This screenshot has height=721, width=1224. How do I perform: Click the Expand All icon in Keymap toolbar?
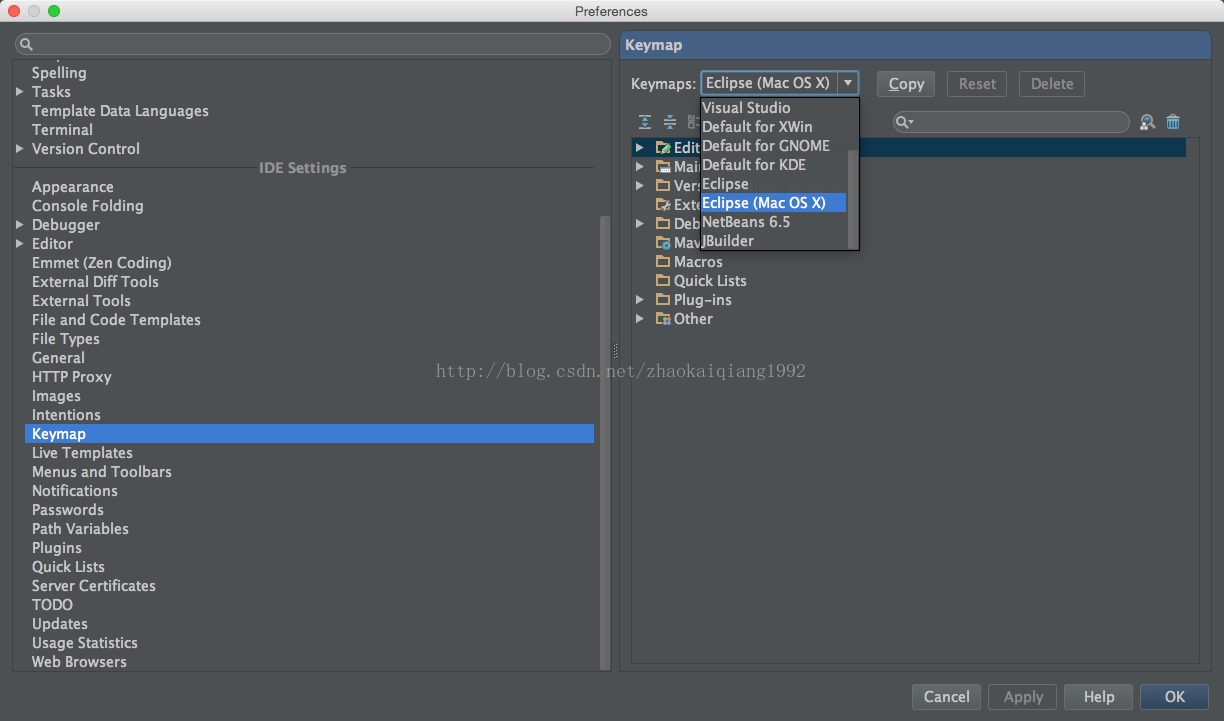click(645, 122)
